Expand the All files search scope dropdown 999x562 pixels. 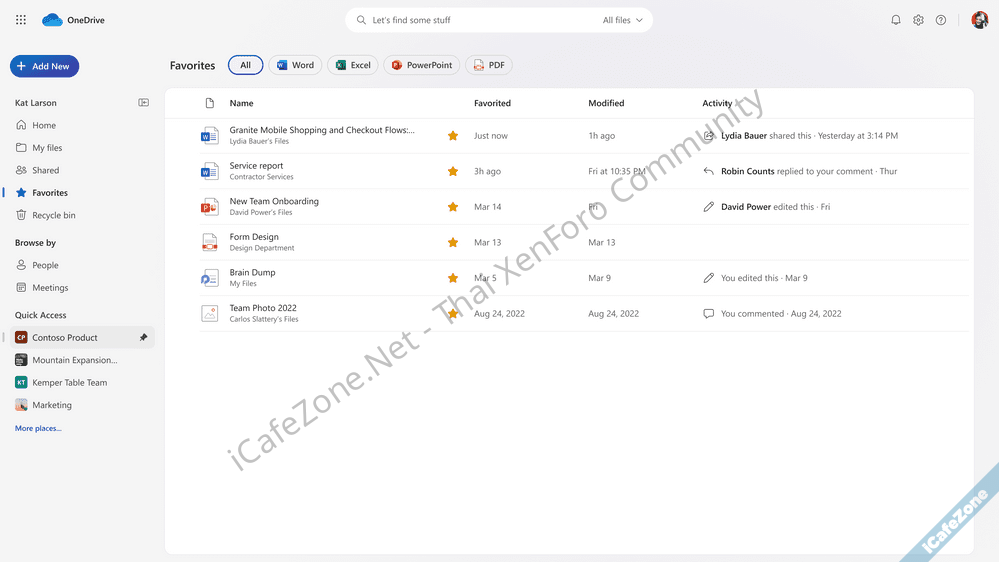click(623, 20)
